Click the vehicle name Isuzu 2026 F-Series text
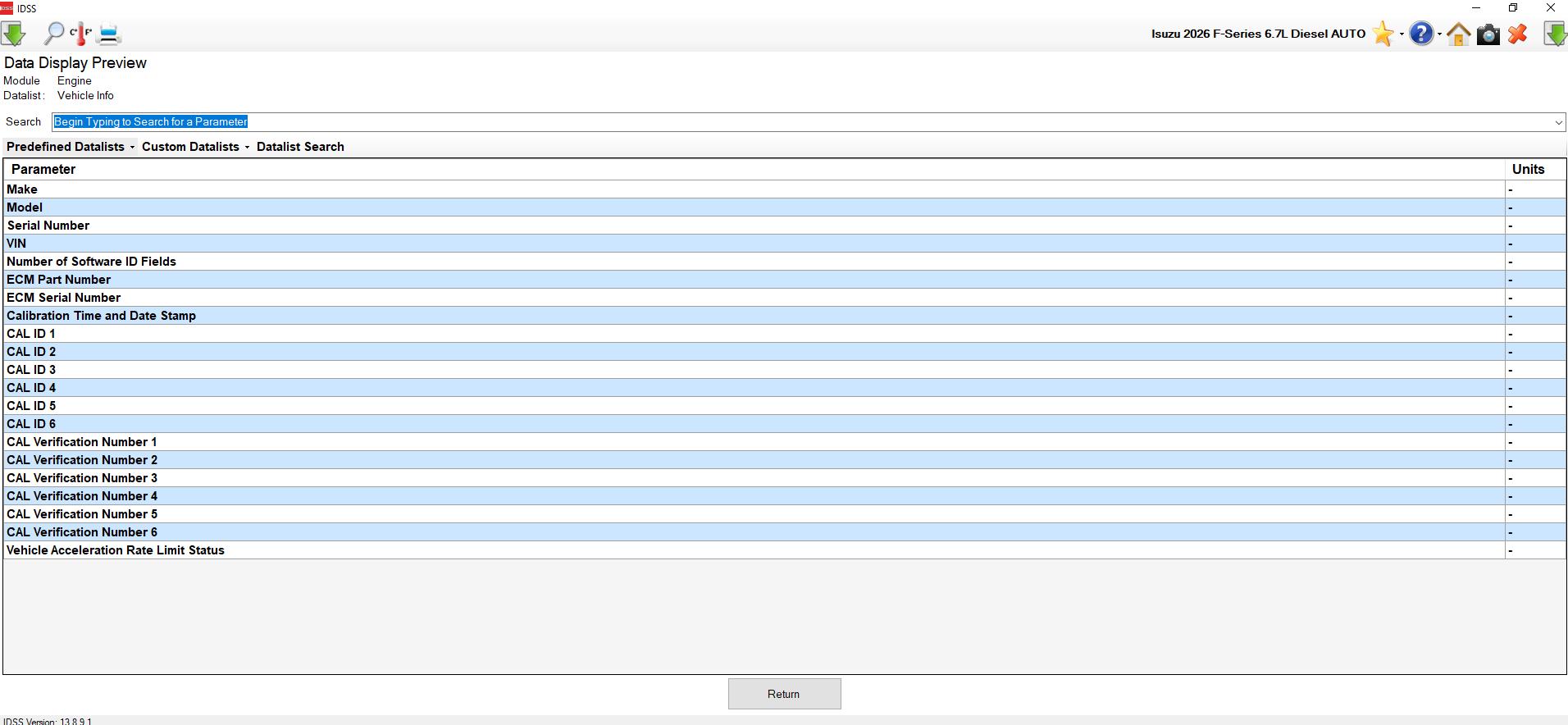 tap(1258, 34)
